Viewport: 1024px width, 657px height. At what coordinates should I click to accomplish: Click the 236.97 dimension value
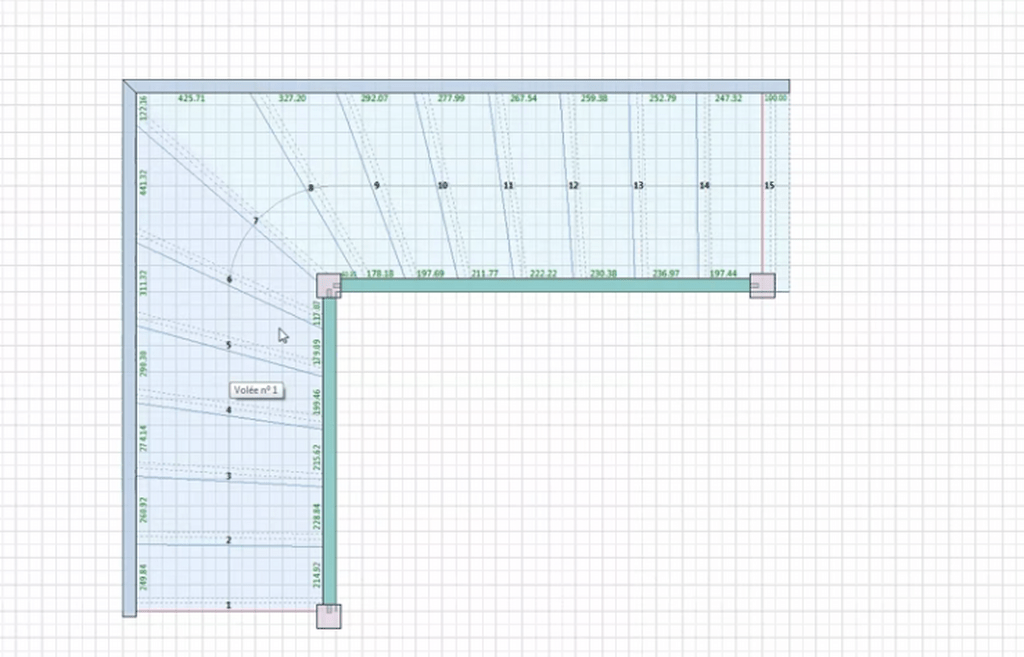click(665, 274)
